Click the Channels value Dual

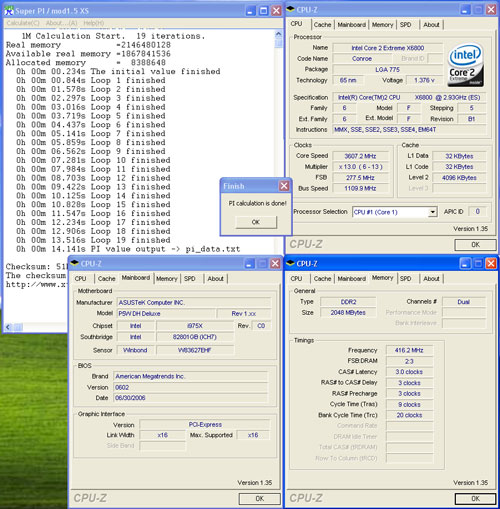pyautogui.click(x=464, y=302)
